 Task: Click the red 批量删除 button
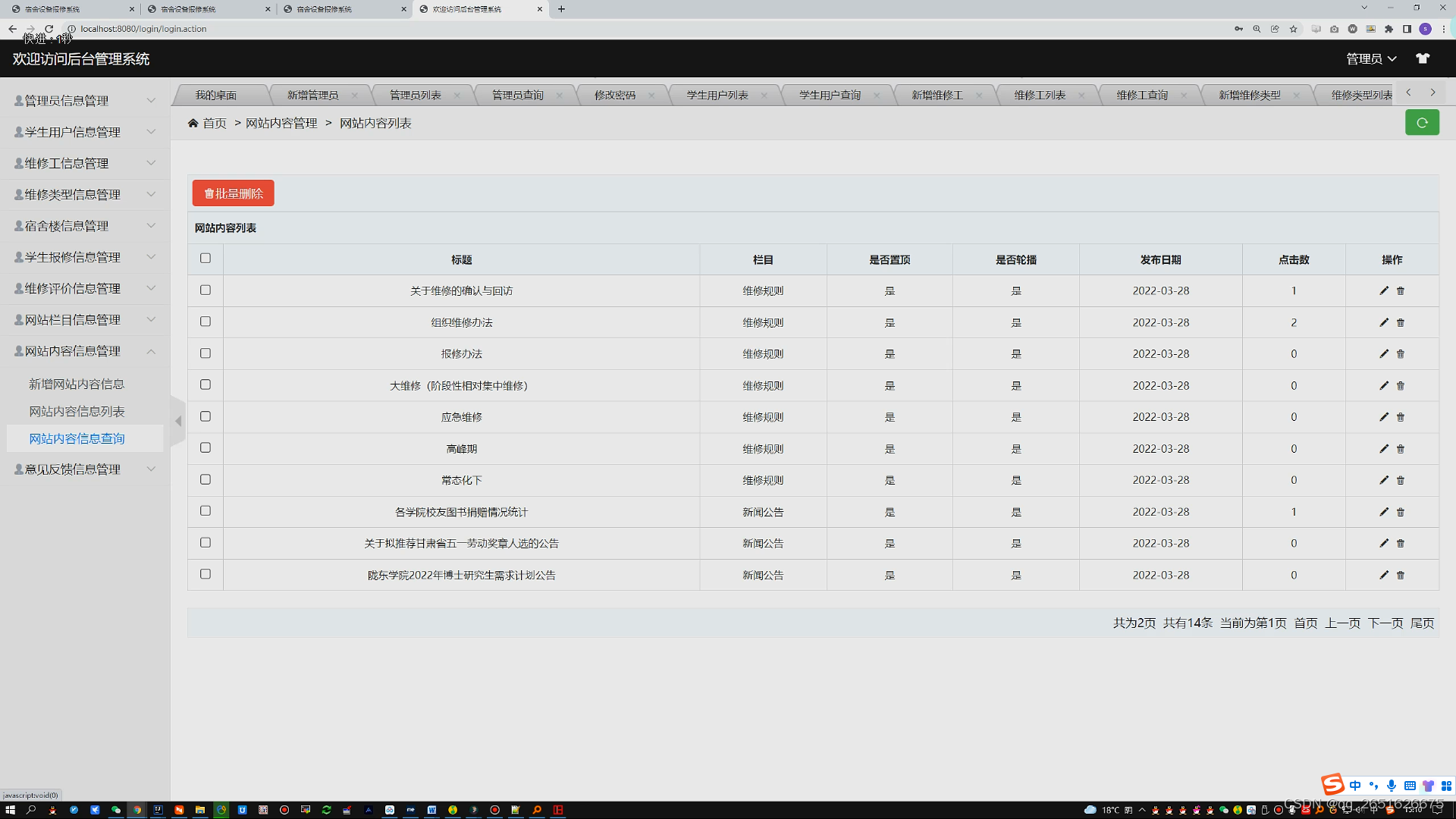pyautogui.click(x=234, y=193)
